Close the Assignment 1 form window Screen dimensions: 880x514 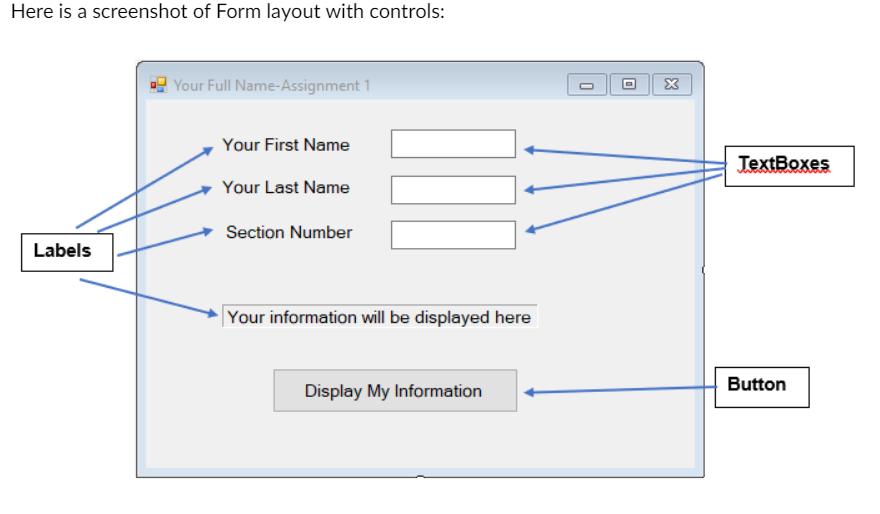click(672, 84)
